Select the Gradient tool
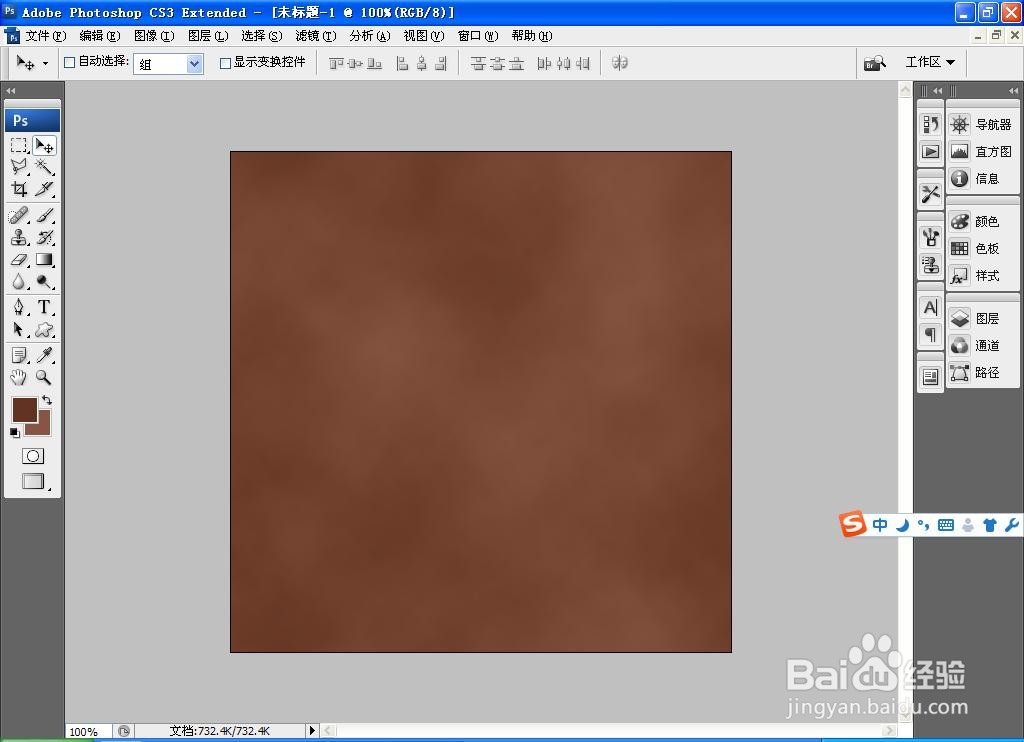The width and height of the screenshot is (1024, 742). (44, 259)
